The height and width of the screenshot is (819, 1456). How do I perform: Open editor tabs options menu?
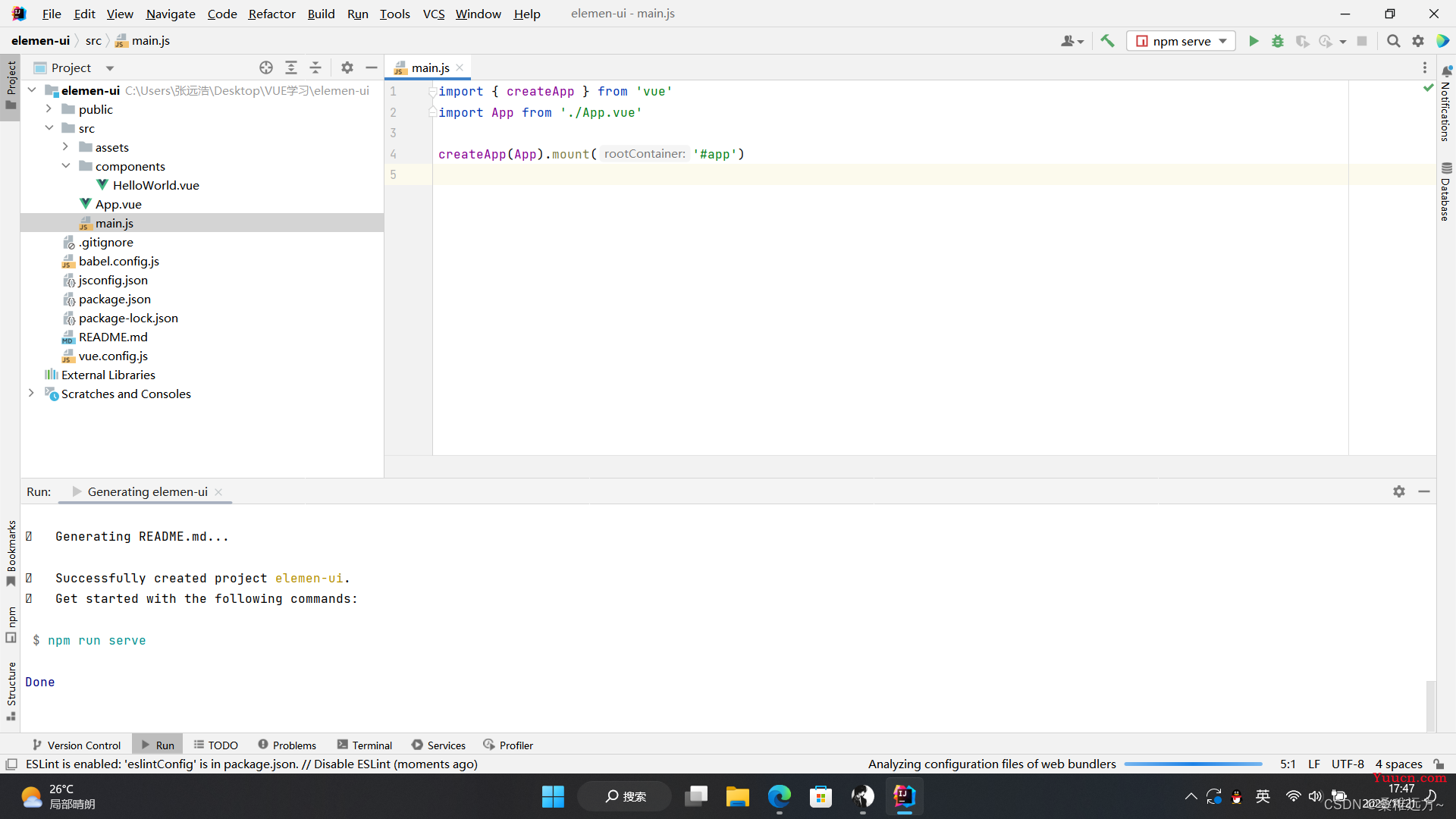(1425, 67)
